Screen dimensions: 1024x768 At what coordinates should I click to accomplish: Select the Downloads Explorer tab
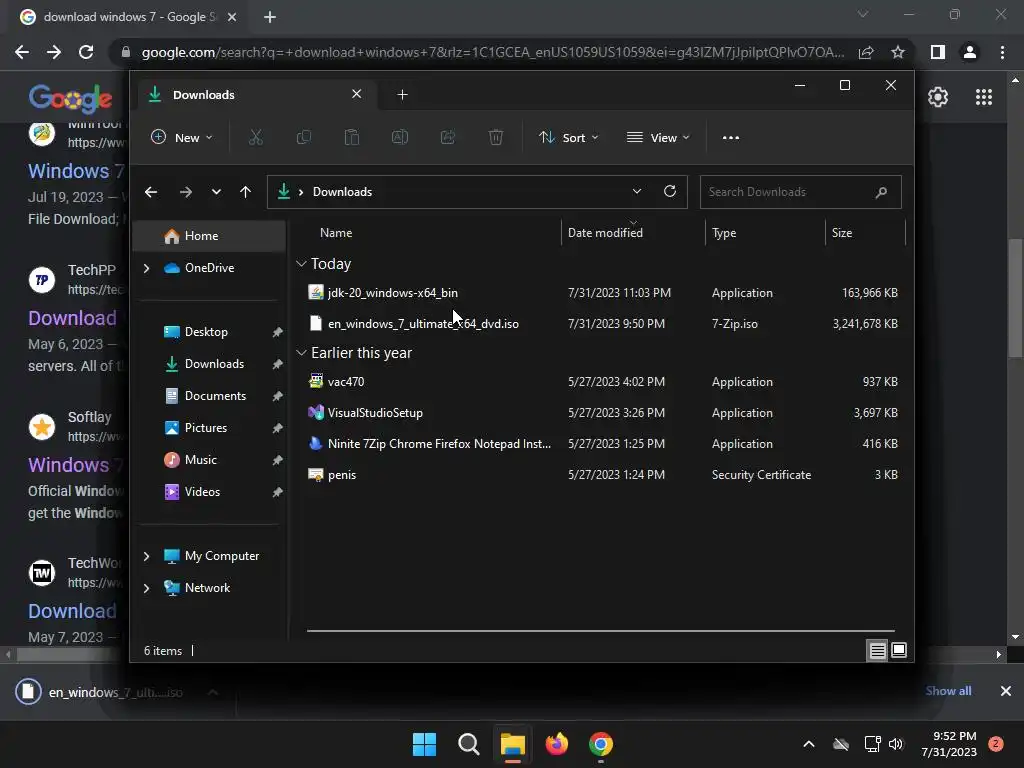255,95
